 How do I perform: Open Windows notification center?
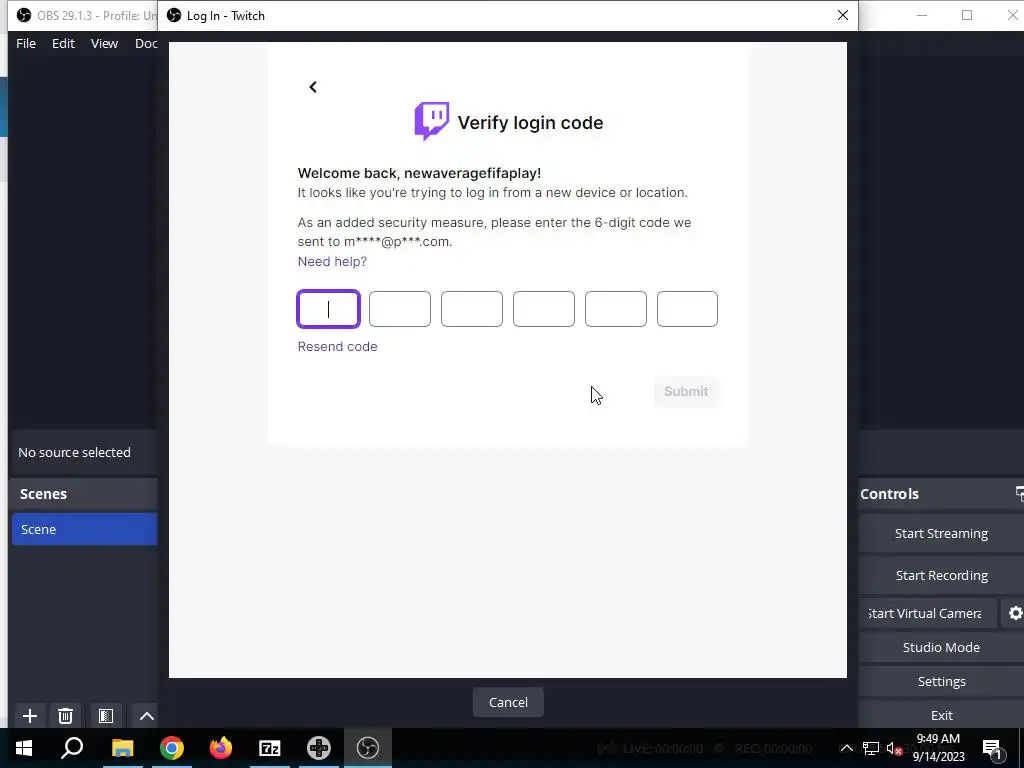[992, 749]
